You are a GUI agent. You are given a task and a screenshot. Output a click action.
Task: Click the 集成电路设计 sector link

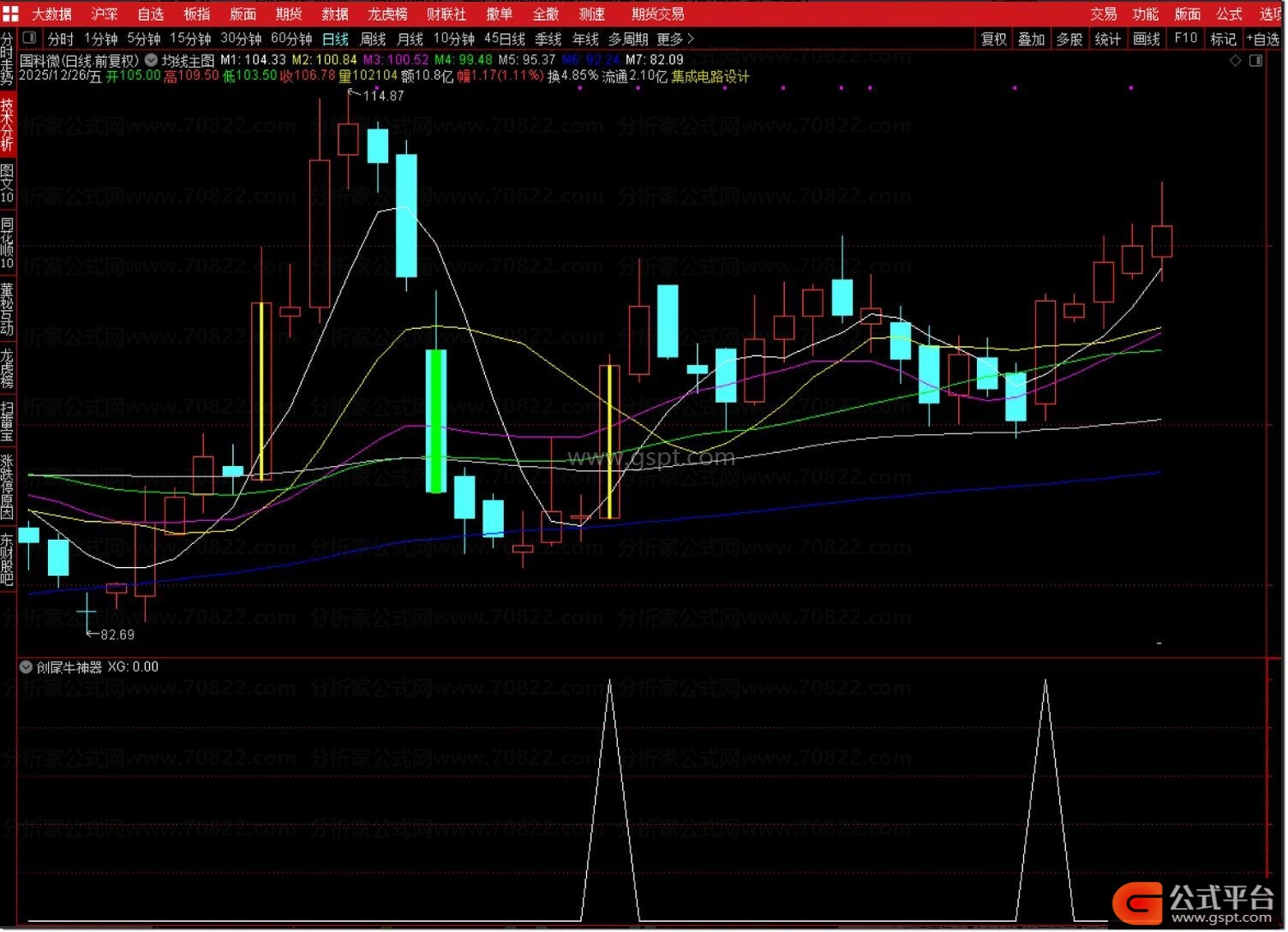click(x=710, y=77)
